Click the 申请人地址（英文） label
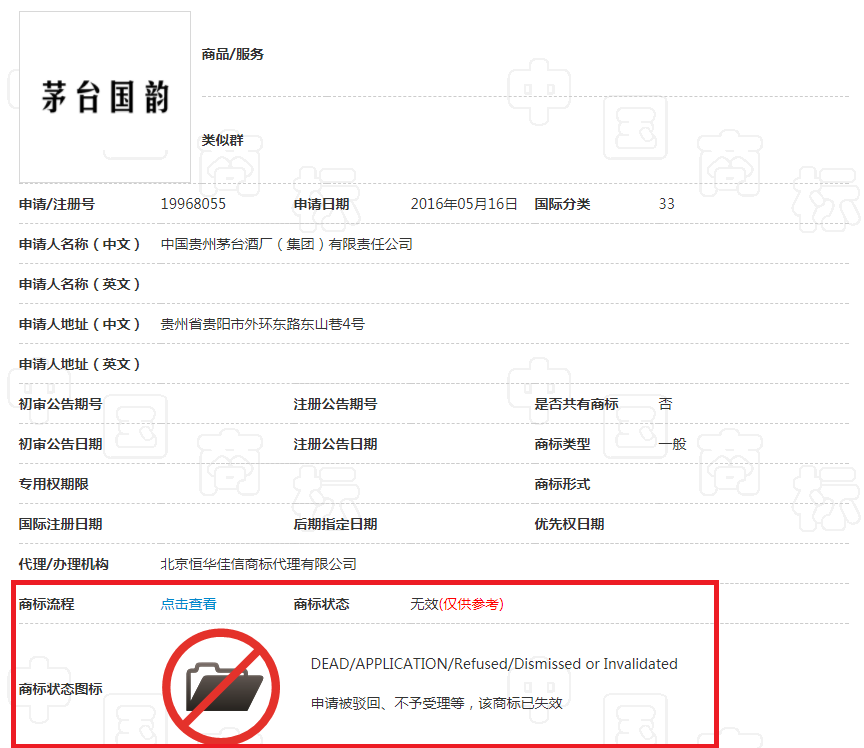Image resolution: width=864 pixels, height=748 pixels. 79,364
